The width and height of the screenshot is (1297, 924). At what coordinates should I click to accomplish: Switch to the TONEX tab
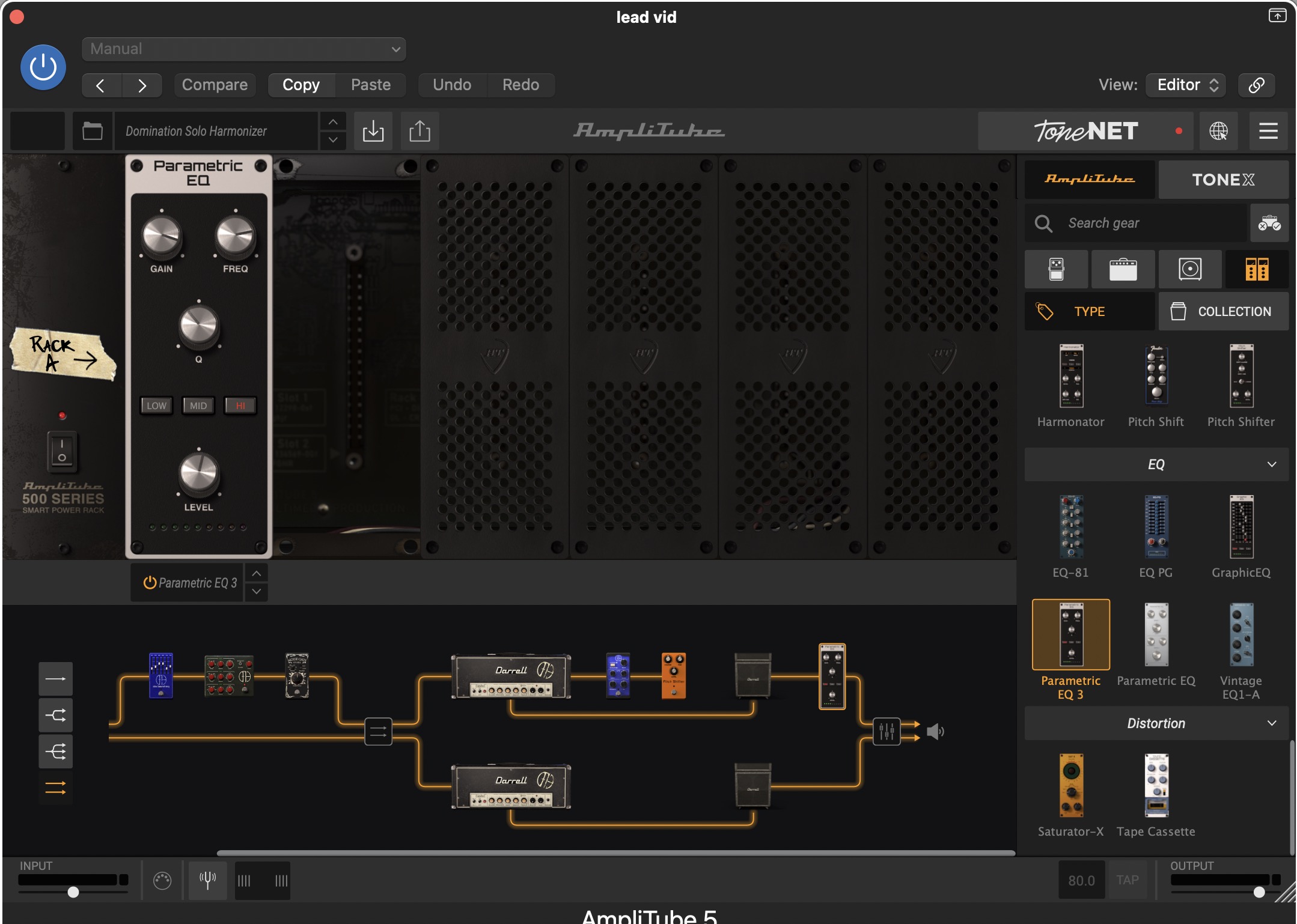(1222, 180)
